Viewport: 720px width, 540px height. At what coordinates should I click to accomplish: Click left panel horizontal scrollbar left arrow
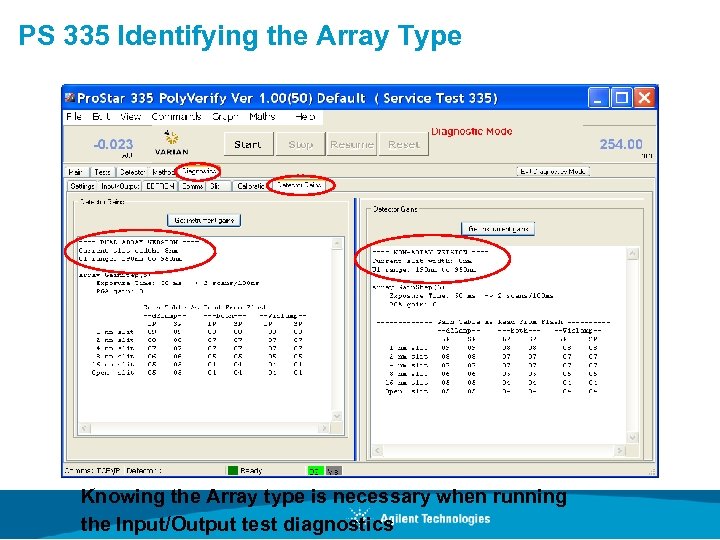click(x=84, y=428)
